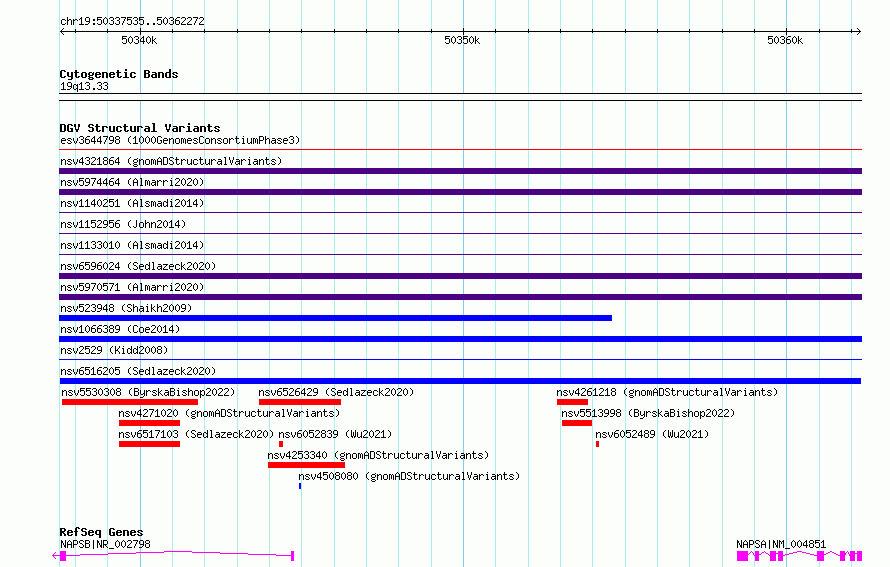Click the right arrow of the ruler
Screen dimensions: 890x567
coord(858,32)
